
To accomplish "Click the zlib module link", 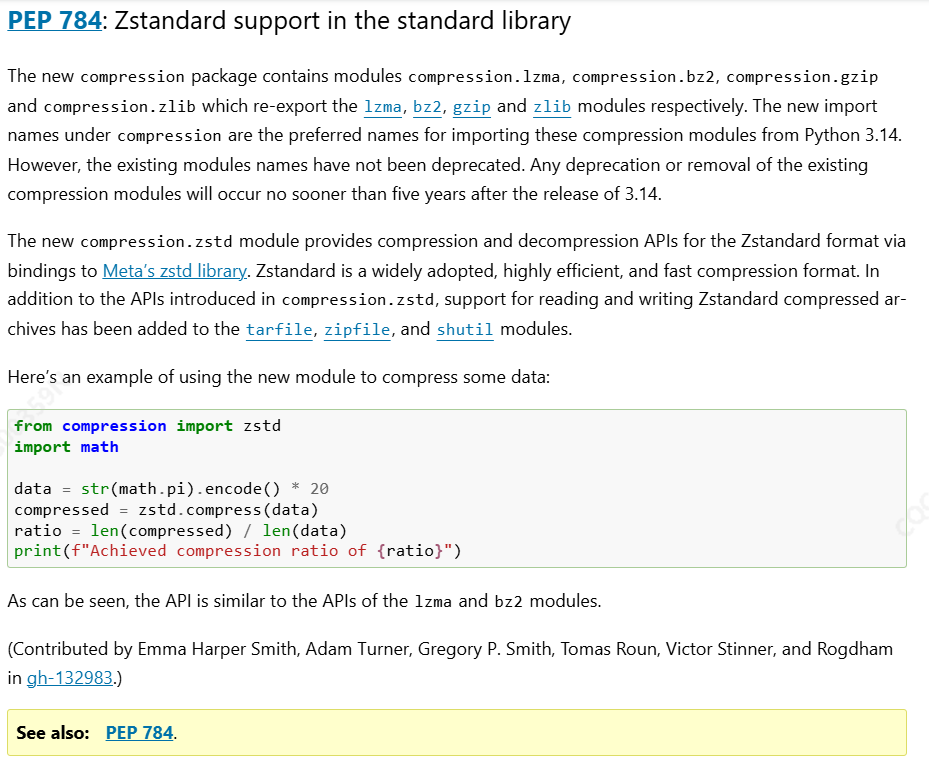I will (552, 107).
